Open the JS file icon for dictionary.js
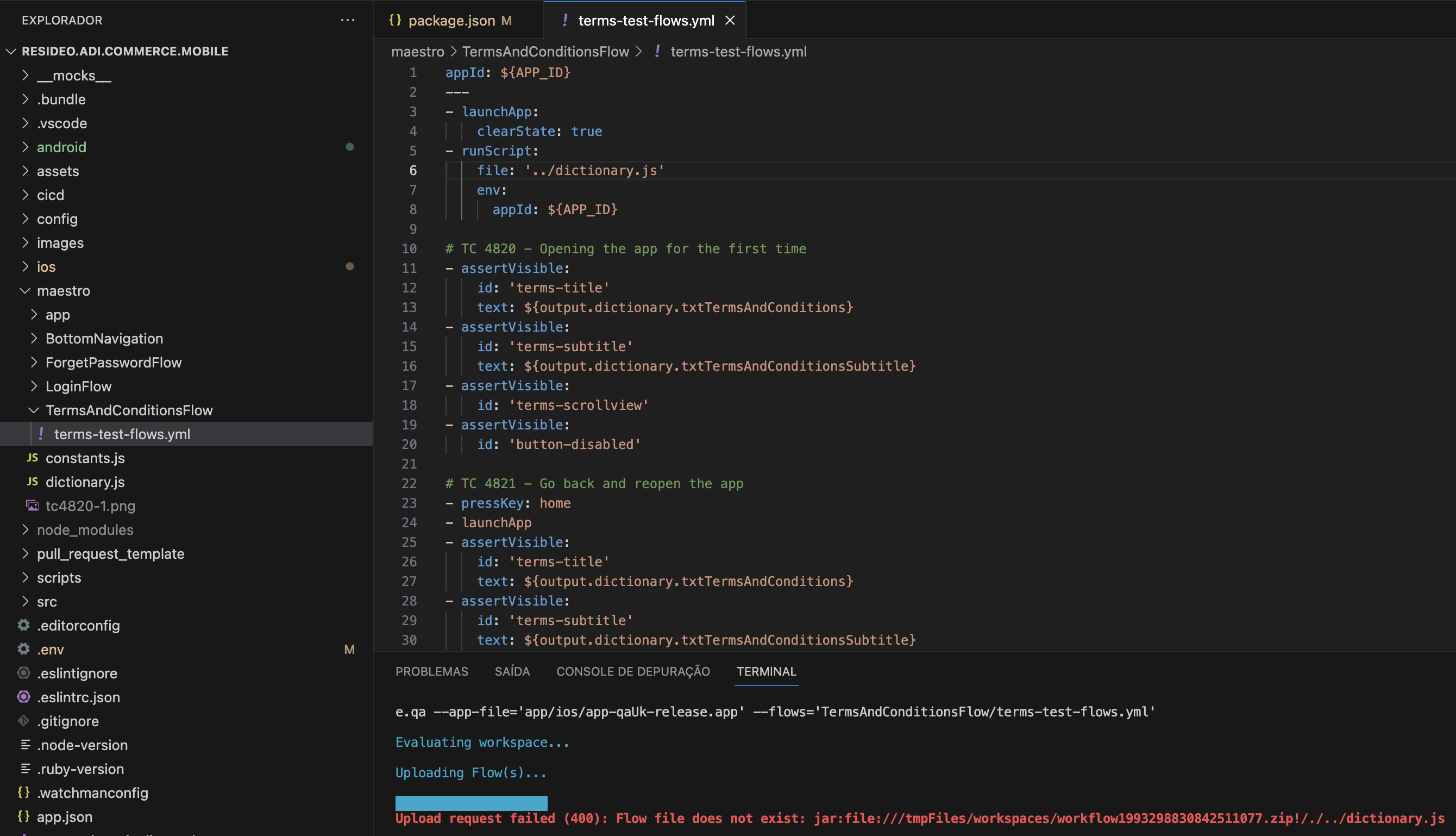1456x836 pixels. click(x=33, y=482)
